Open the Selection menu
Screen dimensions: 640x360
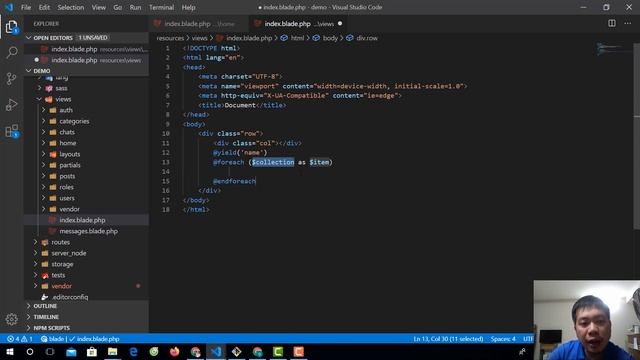point(71,7)
